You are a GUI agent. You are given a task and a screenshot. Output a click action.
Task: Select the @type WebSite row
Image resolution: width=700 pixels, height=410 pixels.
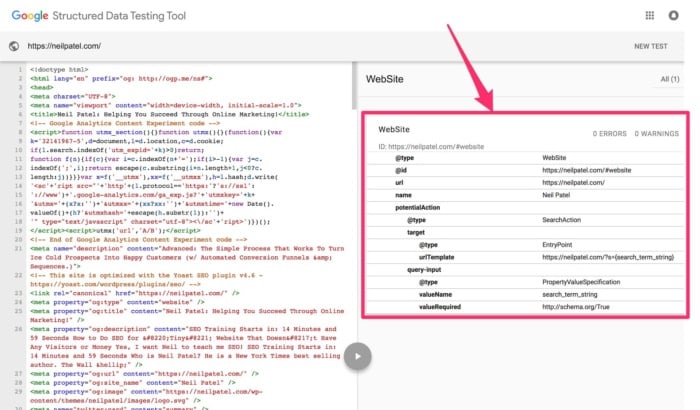click(x=526, y=158)
